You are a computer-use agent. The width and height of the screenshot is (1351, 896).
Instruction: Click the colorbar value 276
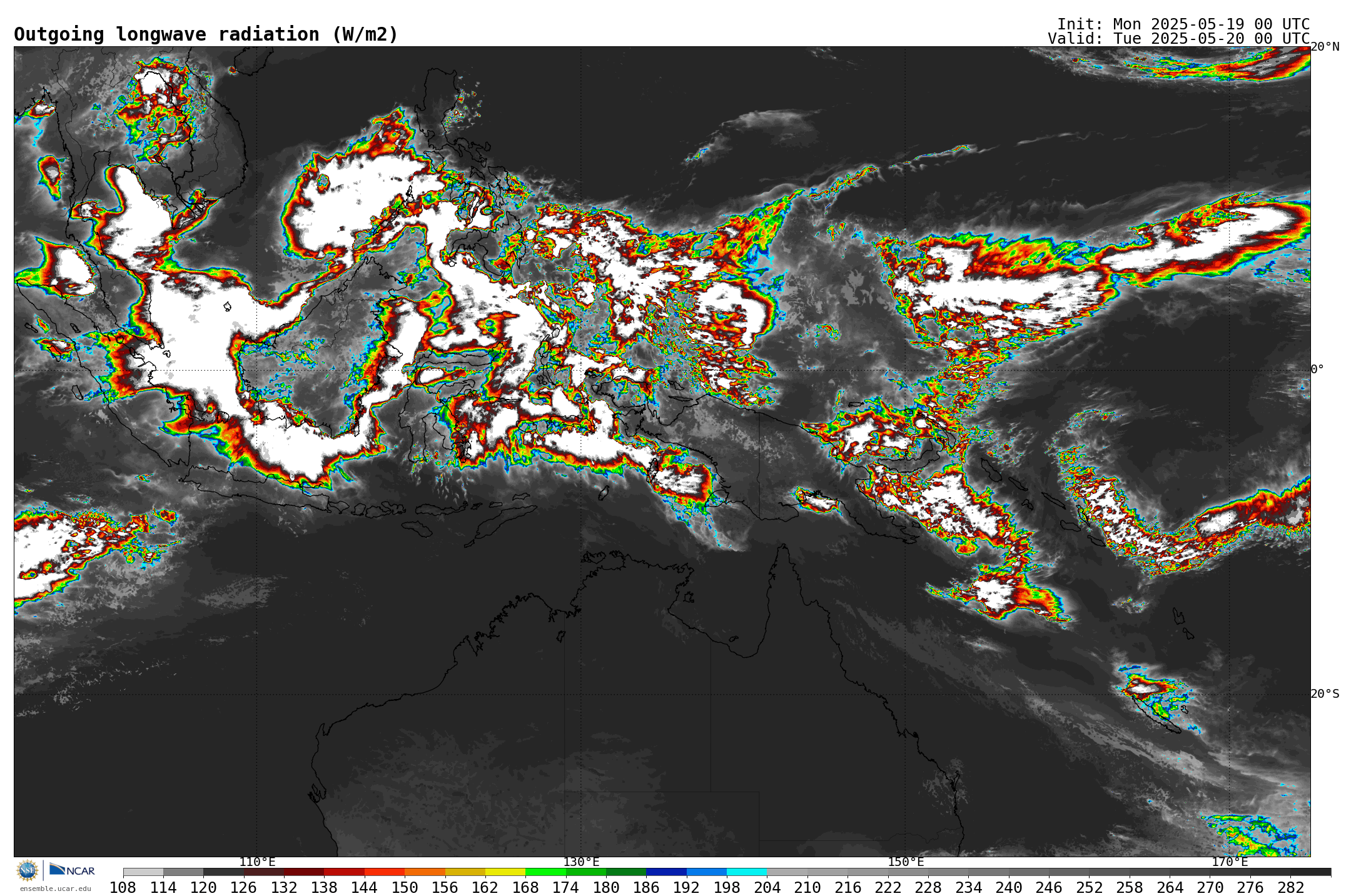[1250, 887]
